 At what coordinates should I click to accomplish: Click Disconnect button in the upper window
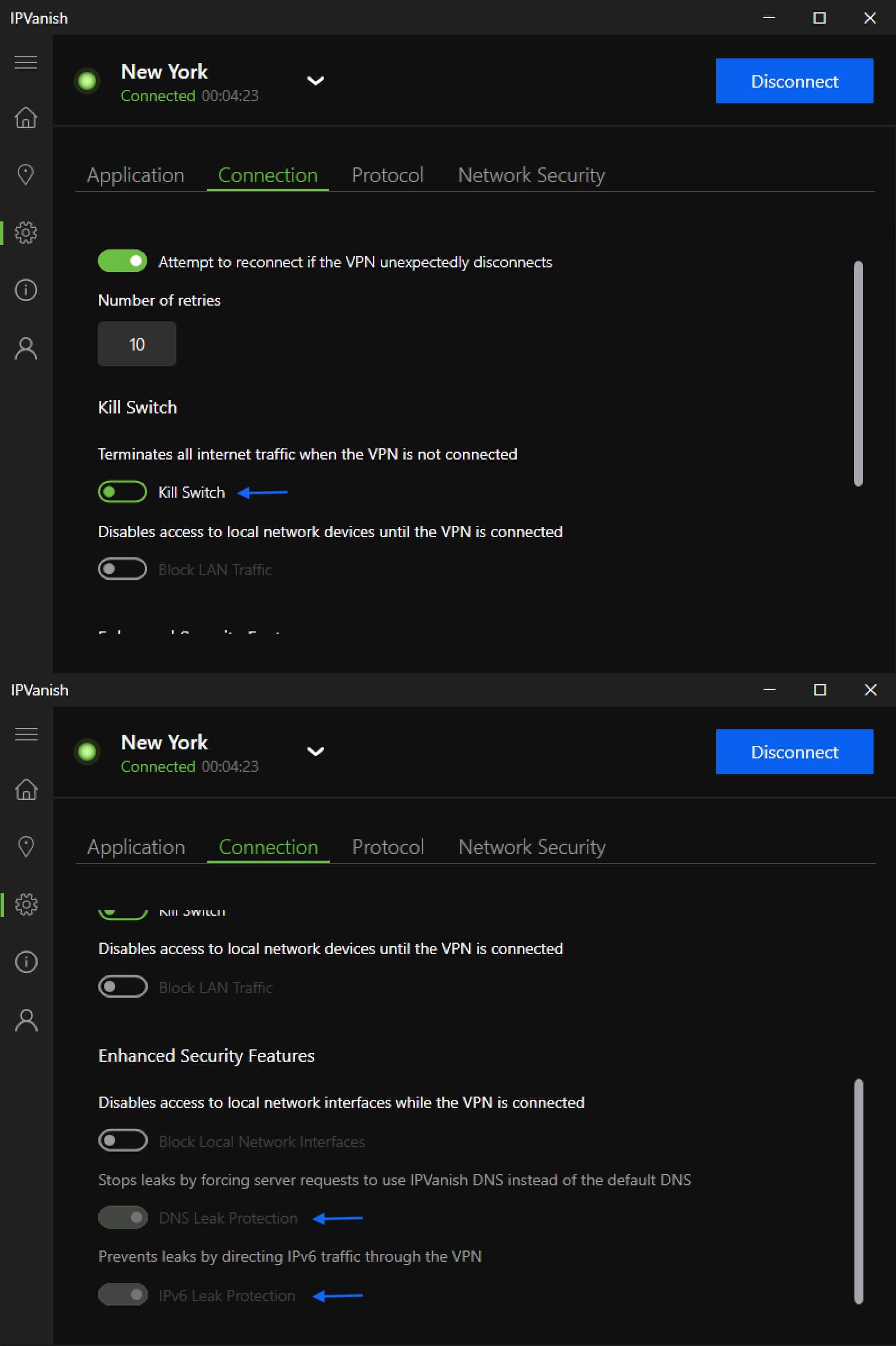pyautogui.click(x=794, y=80)
